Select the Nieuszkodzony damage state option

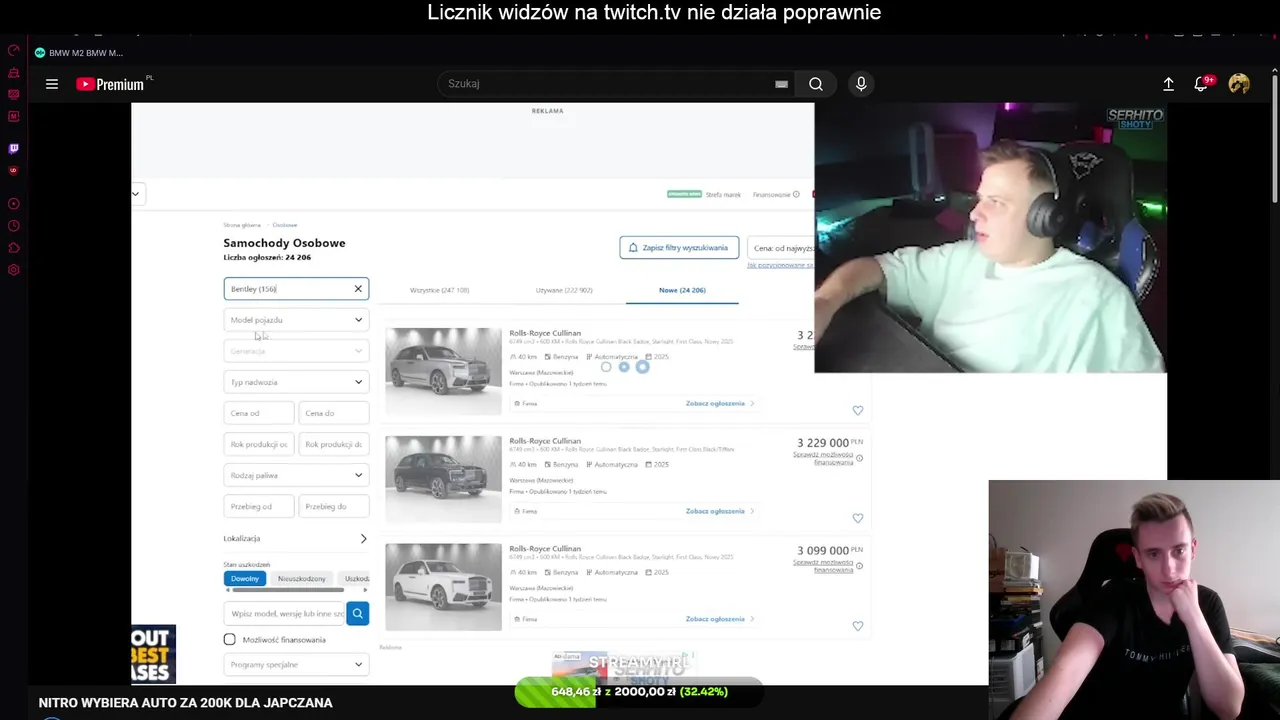302,579
